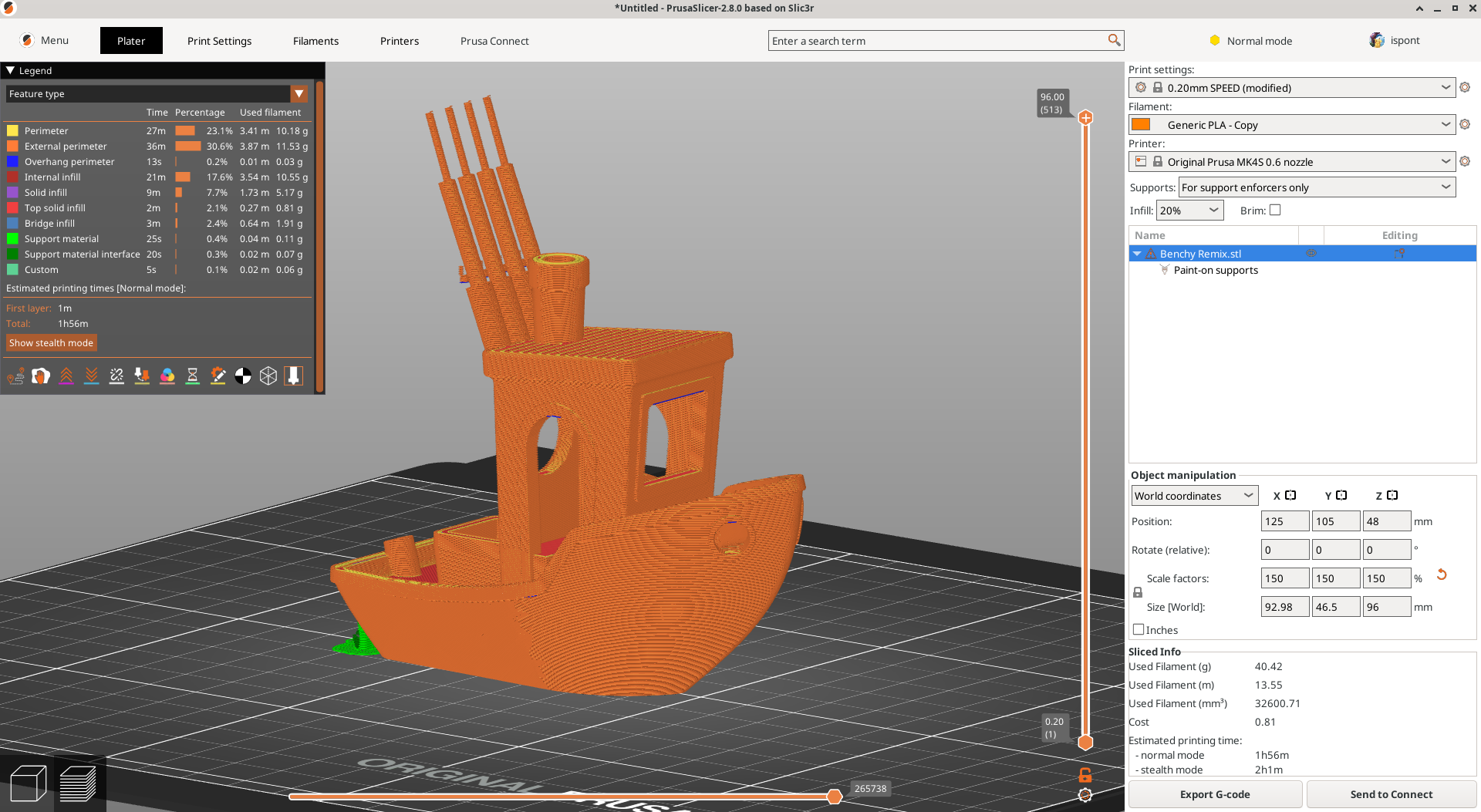1481x812 pixels.
Task: Reset X axis position icon
Action: 1290,496
